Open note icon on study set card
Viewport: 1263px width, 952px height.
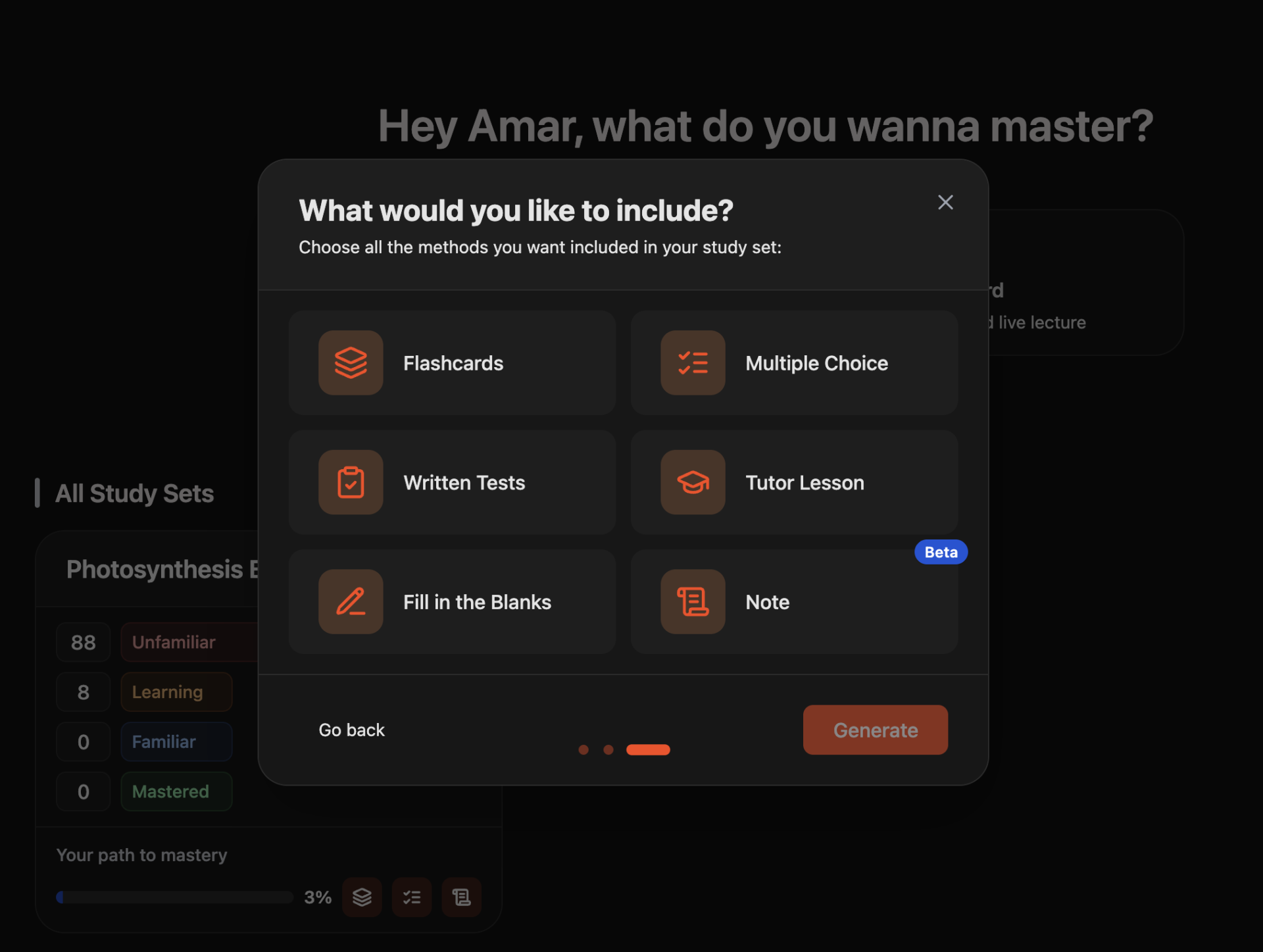(461, 897)
